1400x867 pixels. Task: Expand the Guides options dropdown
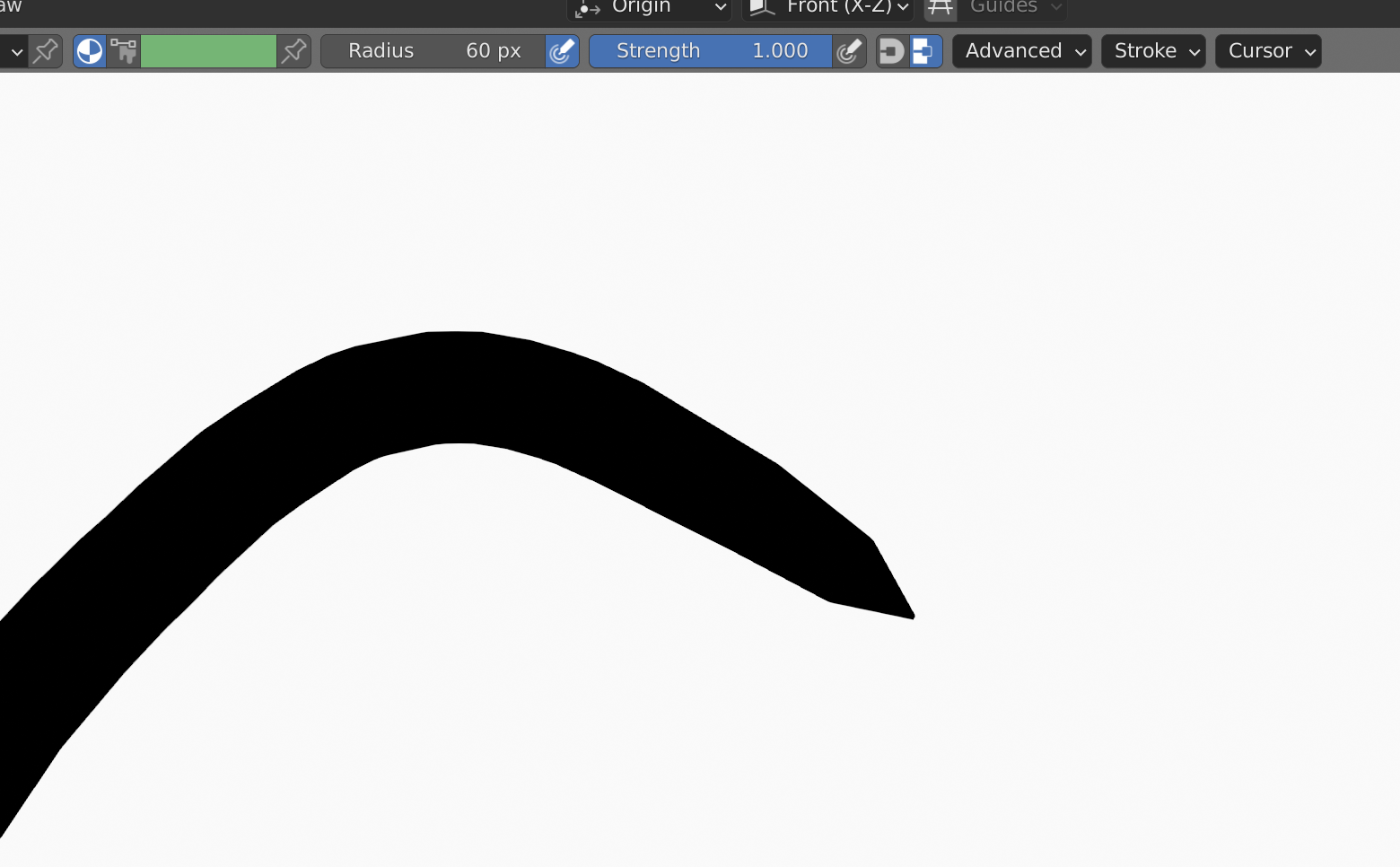1012,8
